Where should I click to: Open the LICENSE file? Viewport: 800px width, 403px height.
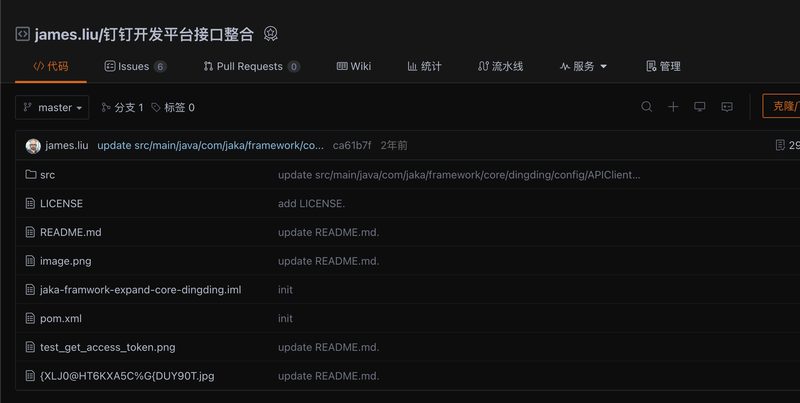click(x=61, y=204)
